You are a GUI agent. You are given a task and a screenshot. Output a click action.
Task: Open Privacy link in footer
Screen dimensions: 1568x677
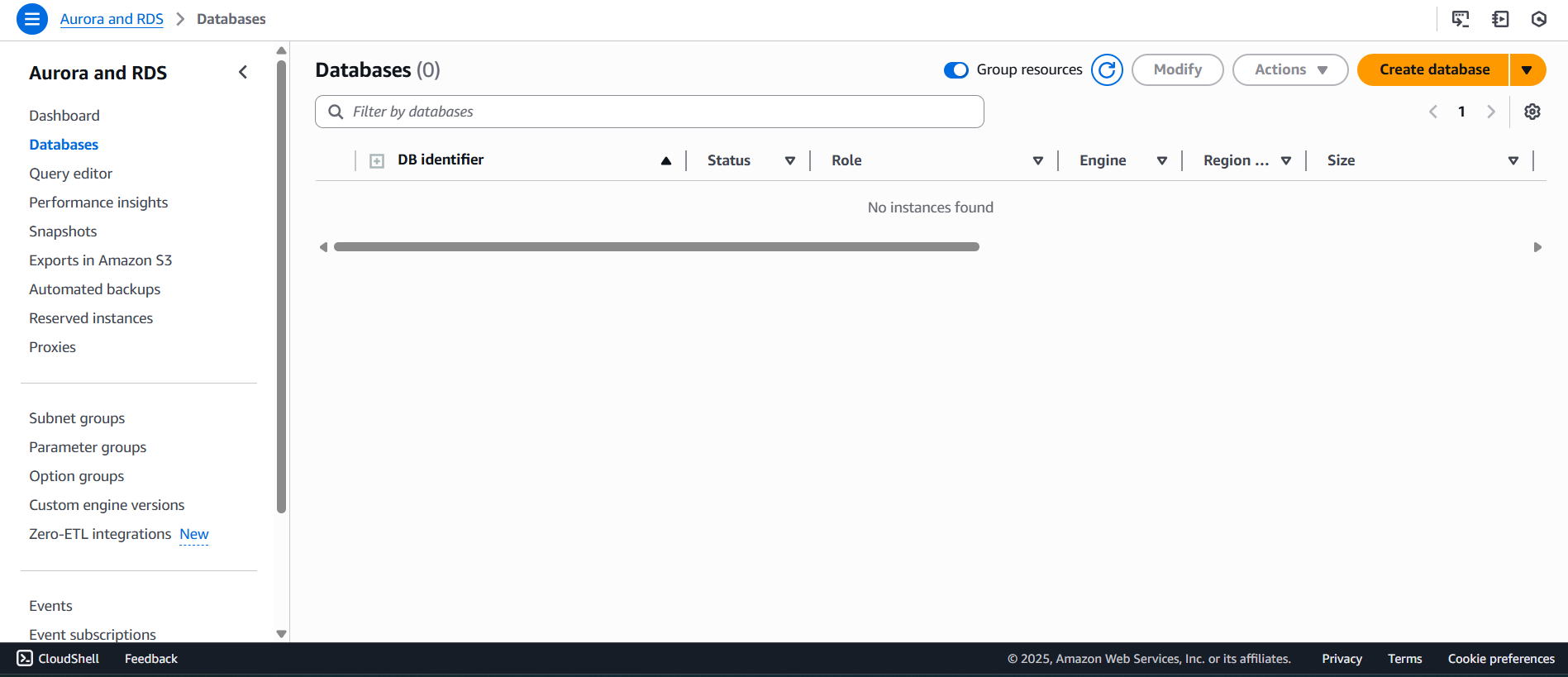pos(1342,659)
